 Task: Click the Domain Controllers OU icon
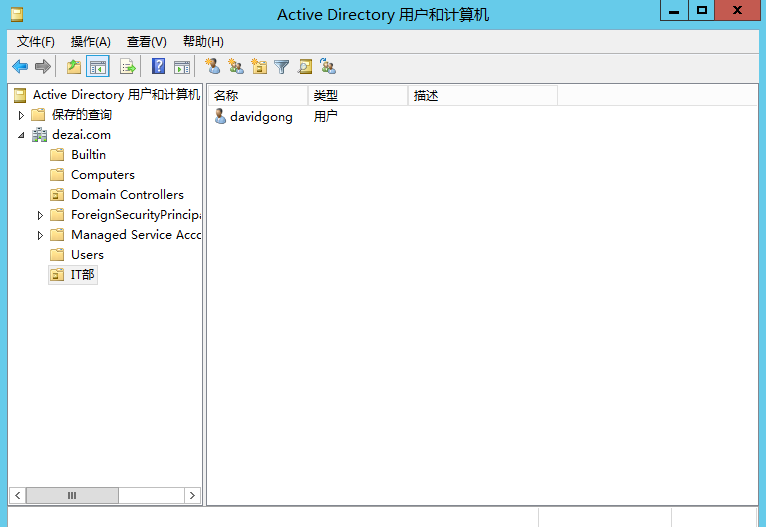(x=57, y=195)
